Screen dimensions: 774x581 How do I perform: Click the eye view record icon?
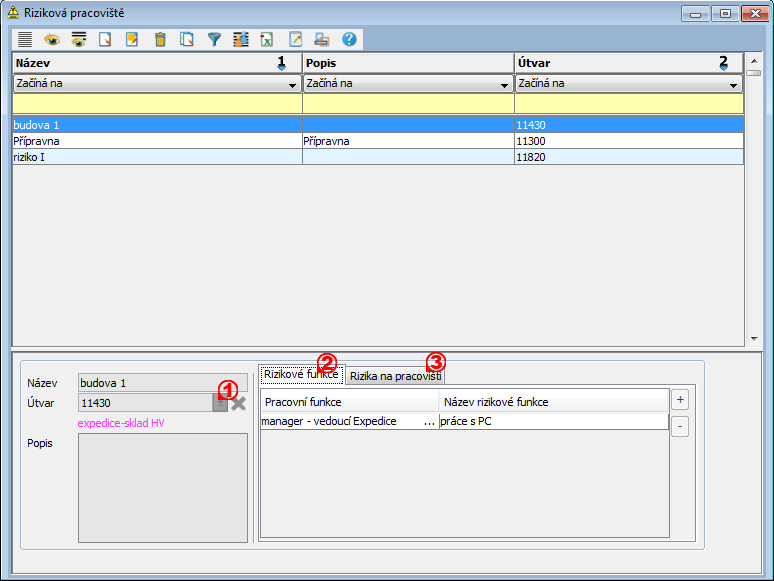(52, 40)
